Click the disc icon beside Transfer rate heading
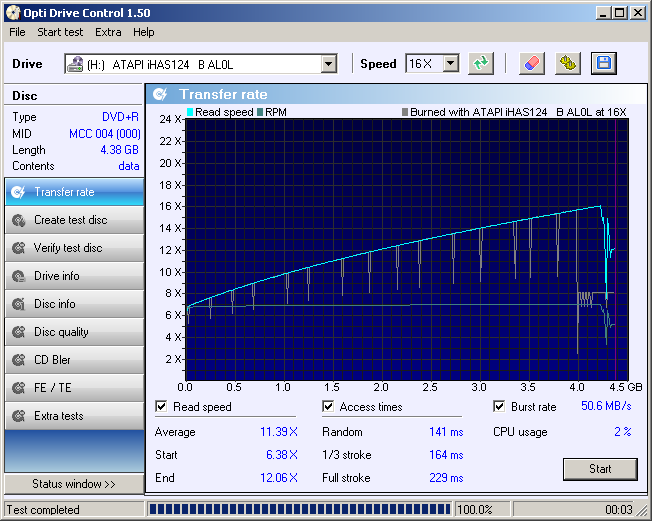The height and width of the screenshot is (521, 652). click(160, 94)
